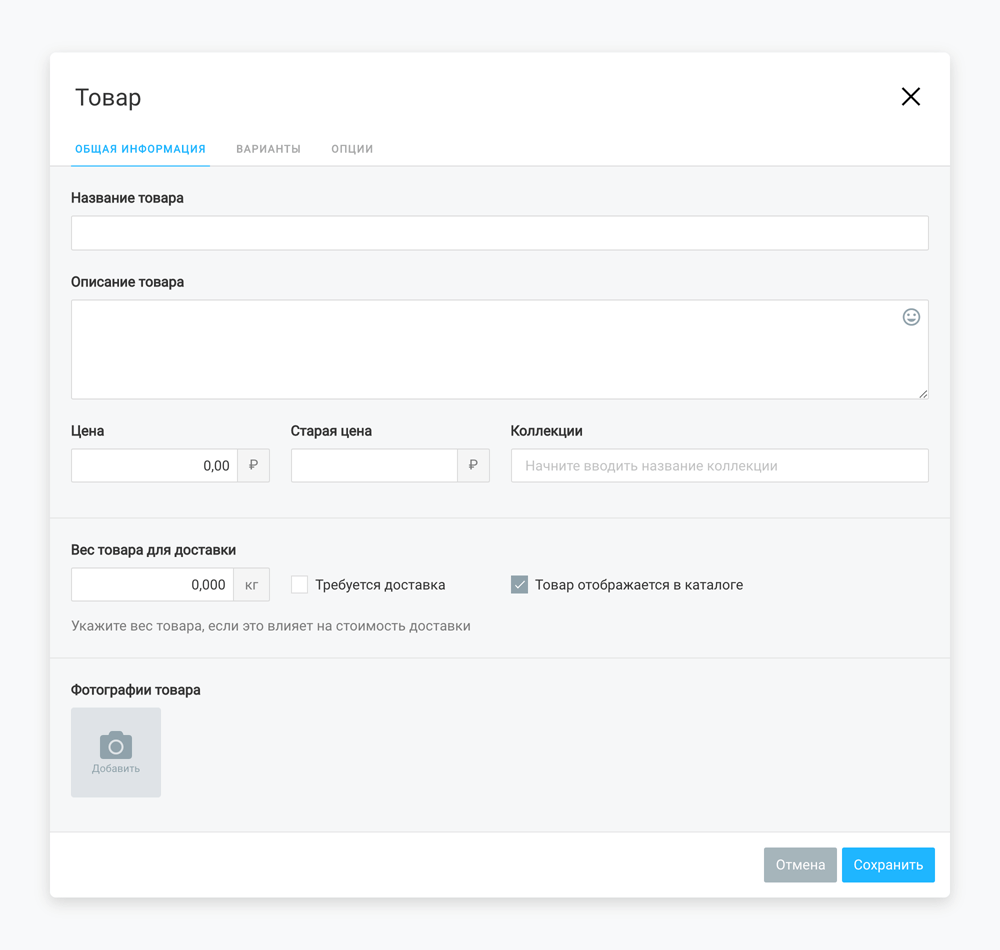Select the Общая информация tab
This screenshot has width=1000, height=950.
[140, 149]
